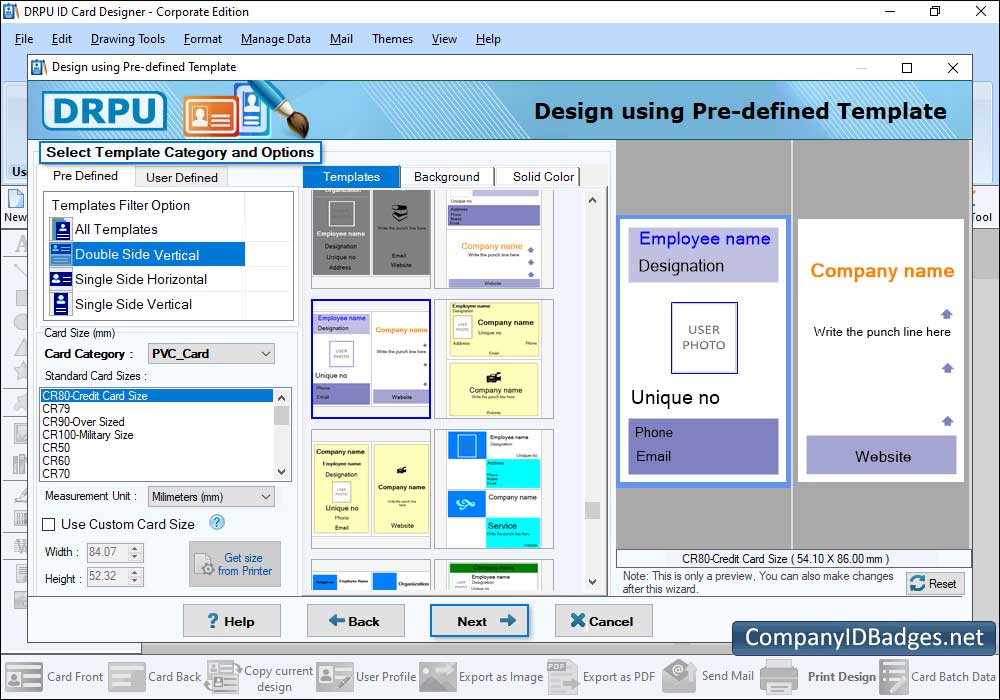
Task: Click the Single Side Vertical icon
Action: click(x=61, y=304)
